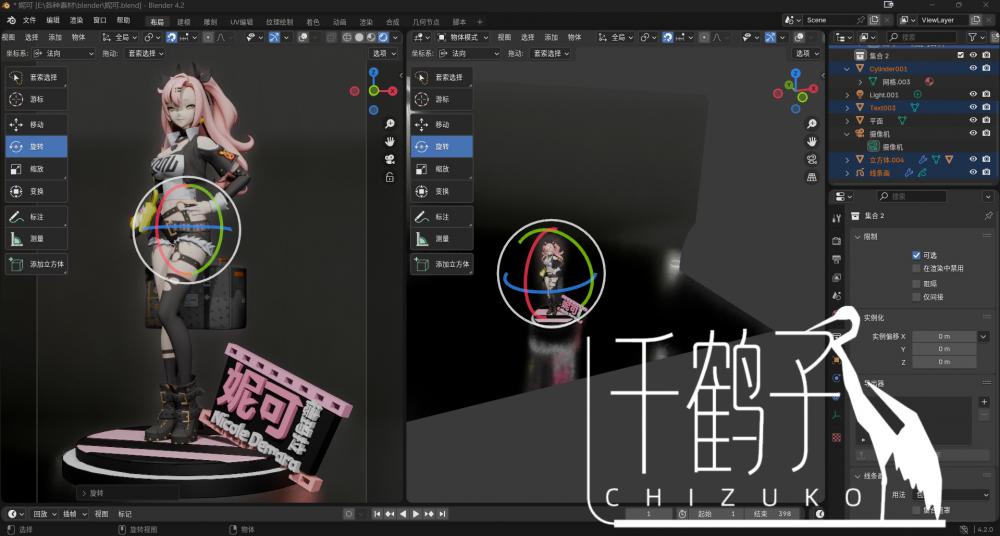Open the 标记 menu in timeline
The width and height of the screenshot is (1000, 536).
coord(125,514)
